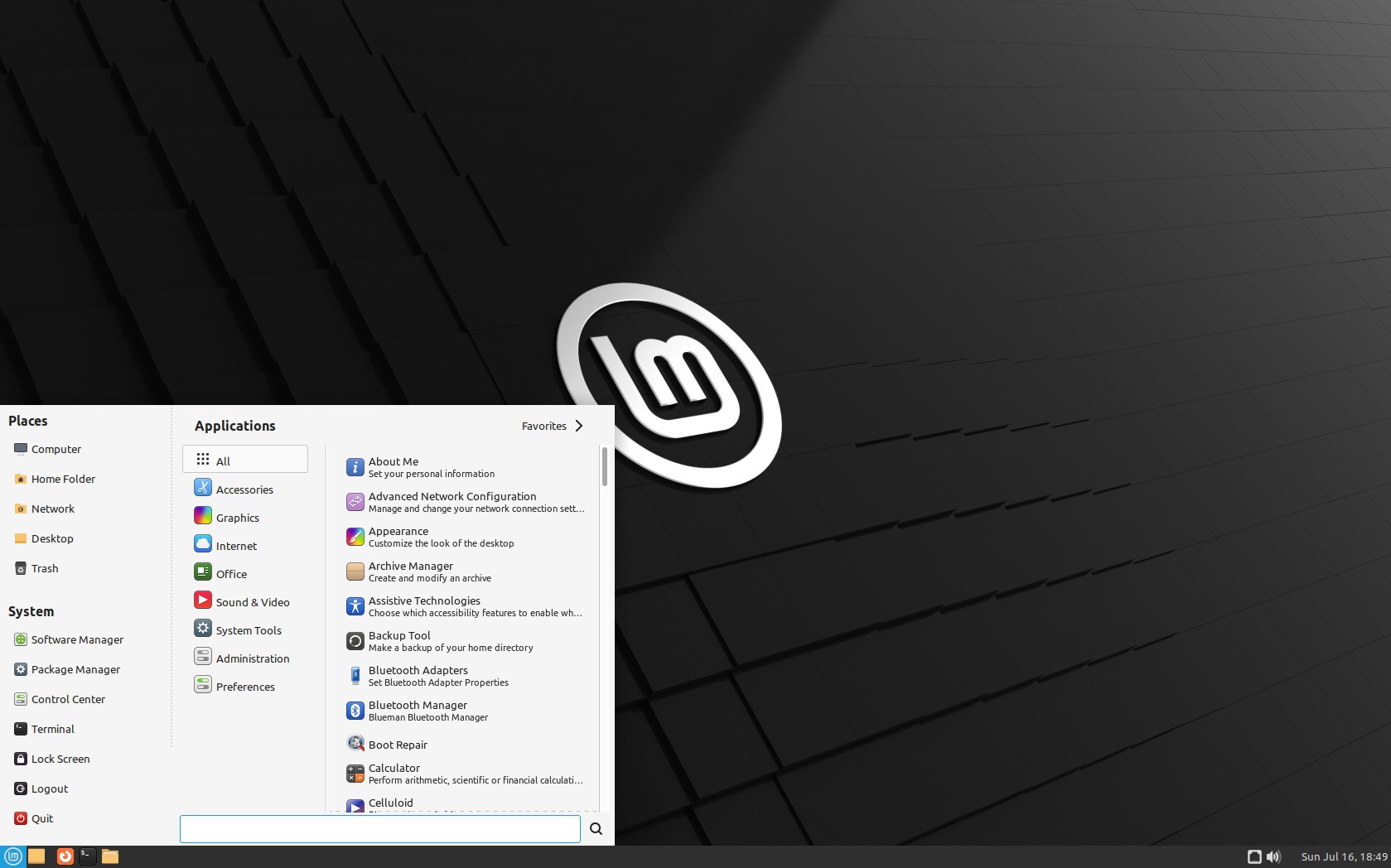Focus the application search field

(380, 829)
